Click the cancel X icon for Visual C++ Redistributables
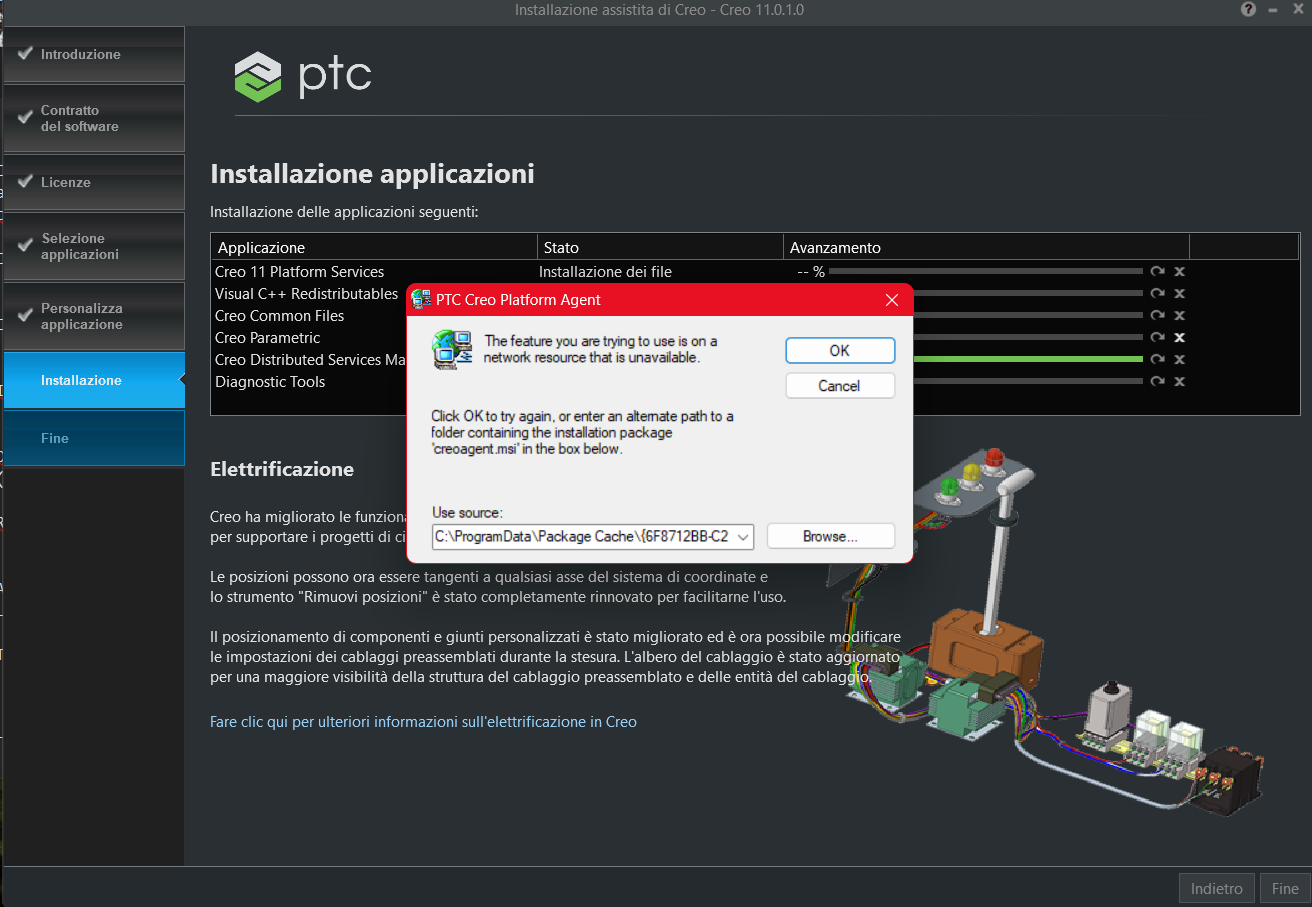Screen dimensions: 1312x907 coord(1180,293)
